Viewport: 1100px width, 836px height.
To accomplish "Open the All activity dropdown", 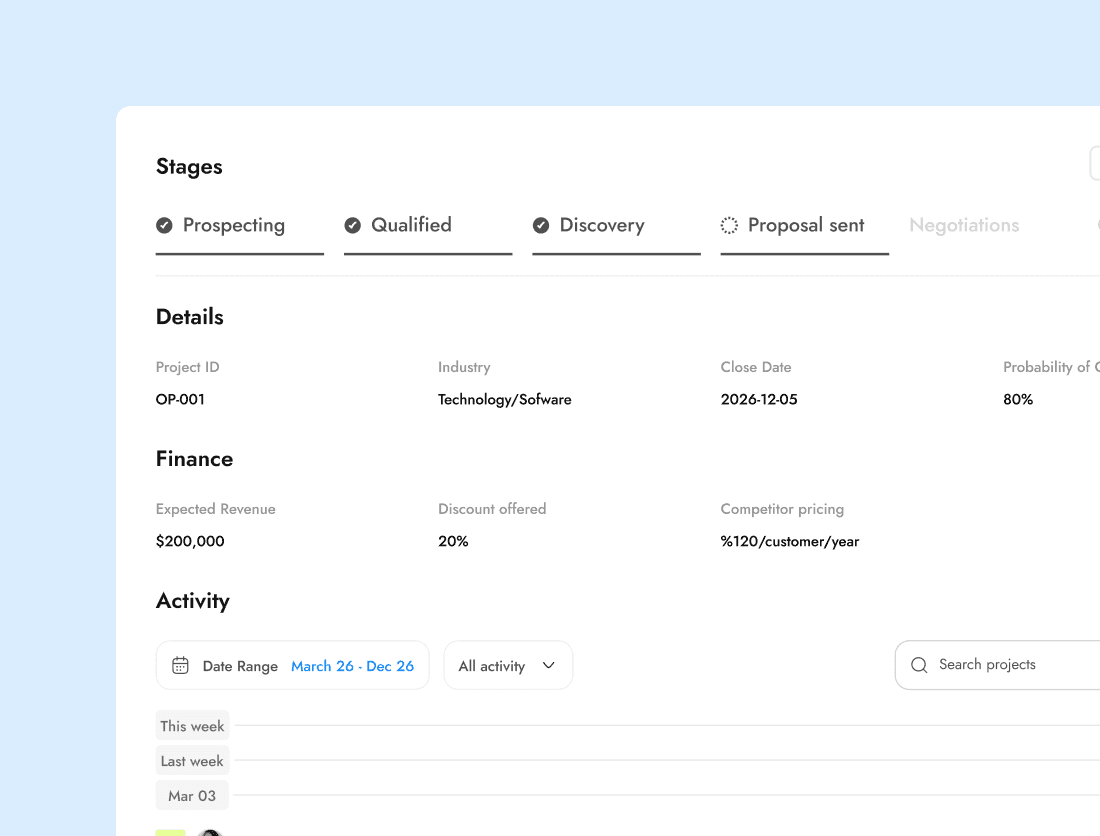I will click(x=509, y=665).
